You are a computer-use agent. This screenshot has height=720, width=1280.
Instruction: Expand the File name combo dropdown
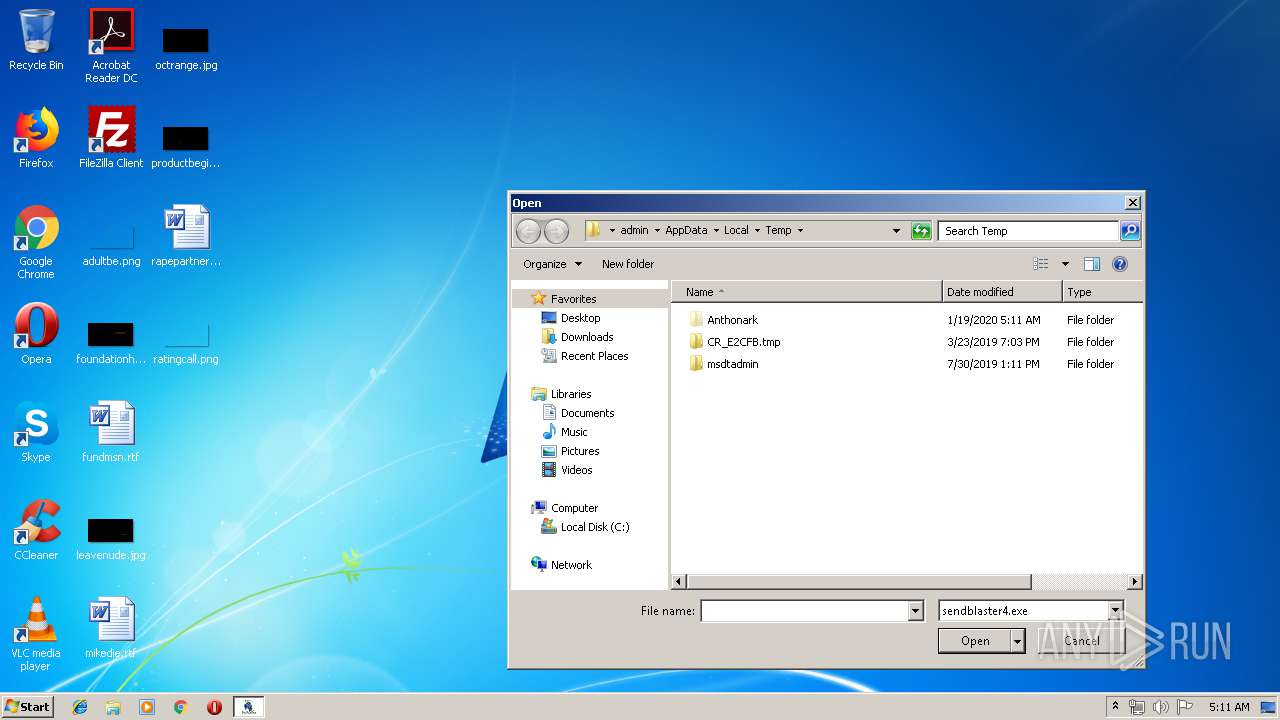tap(915, 611)
